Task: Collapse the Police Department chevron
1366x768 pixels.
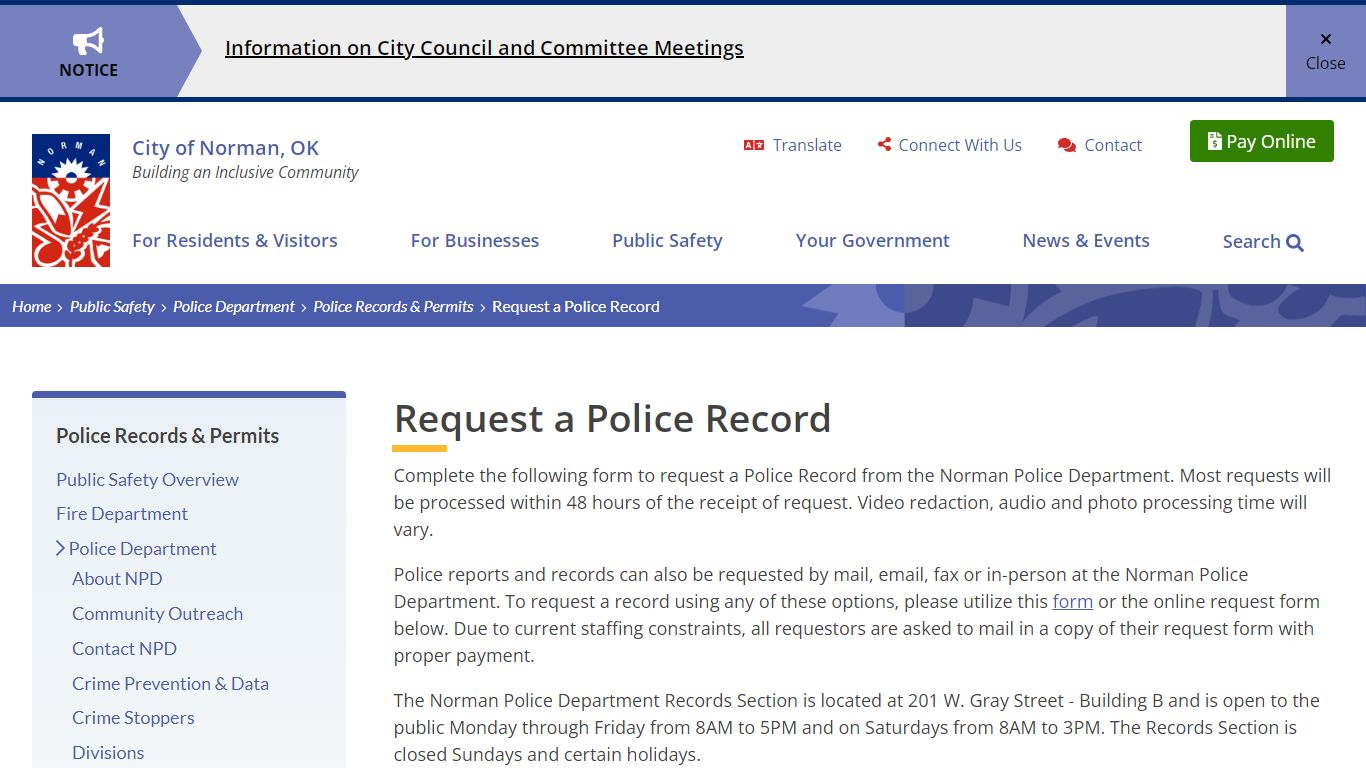Action: click(x=60, y=548)
